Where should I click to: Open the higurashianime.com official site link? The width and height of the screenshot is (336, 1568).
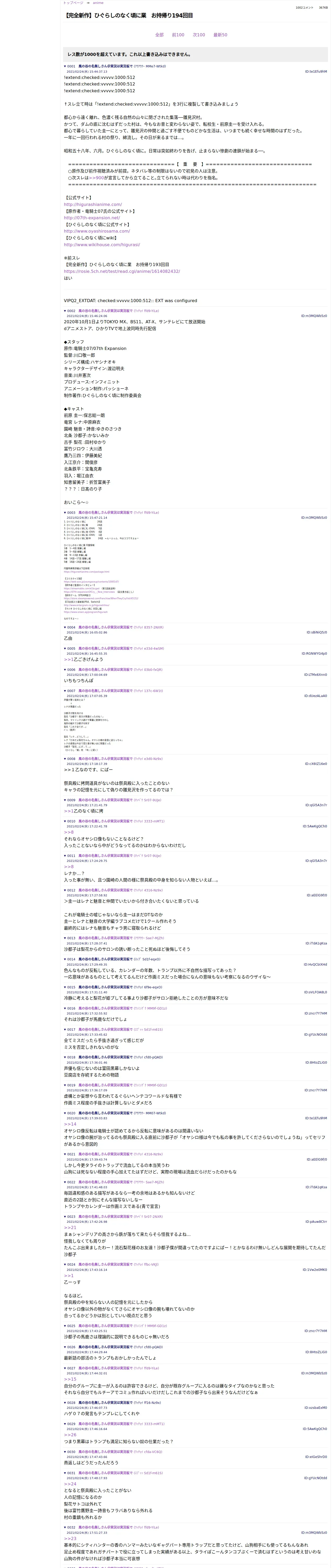93,205
